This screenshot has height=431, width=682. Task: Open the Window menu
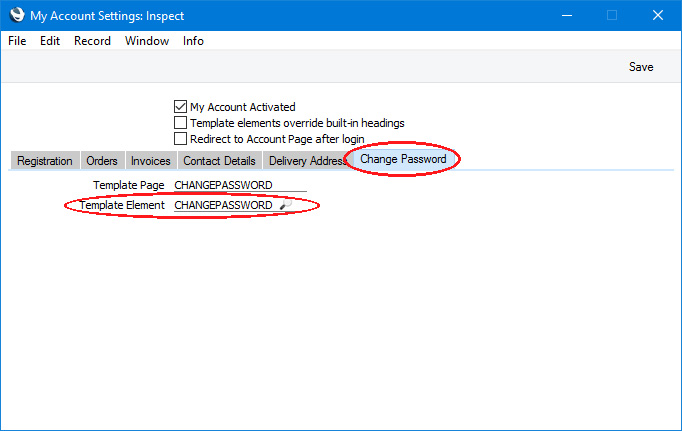click(147, 41)
